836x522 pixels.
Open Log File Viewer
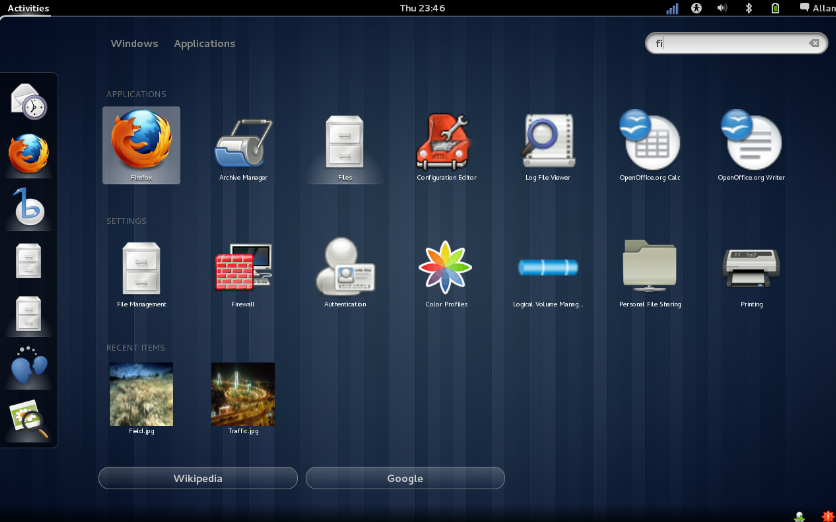pos(548,145)
